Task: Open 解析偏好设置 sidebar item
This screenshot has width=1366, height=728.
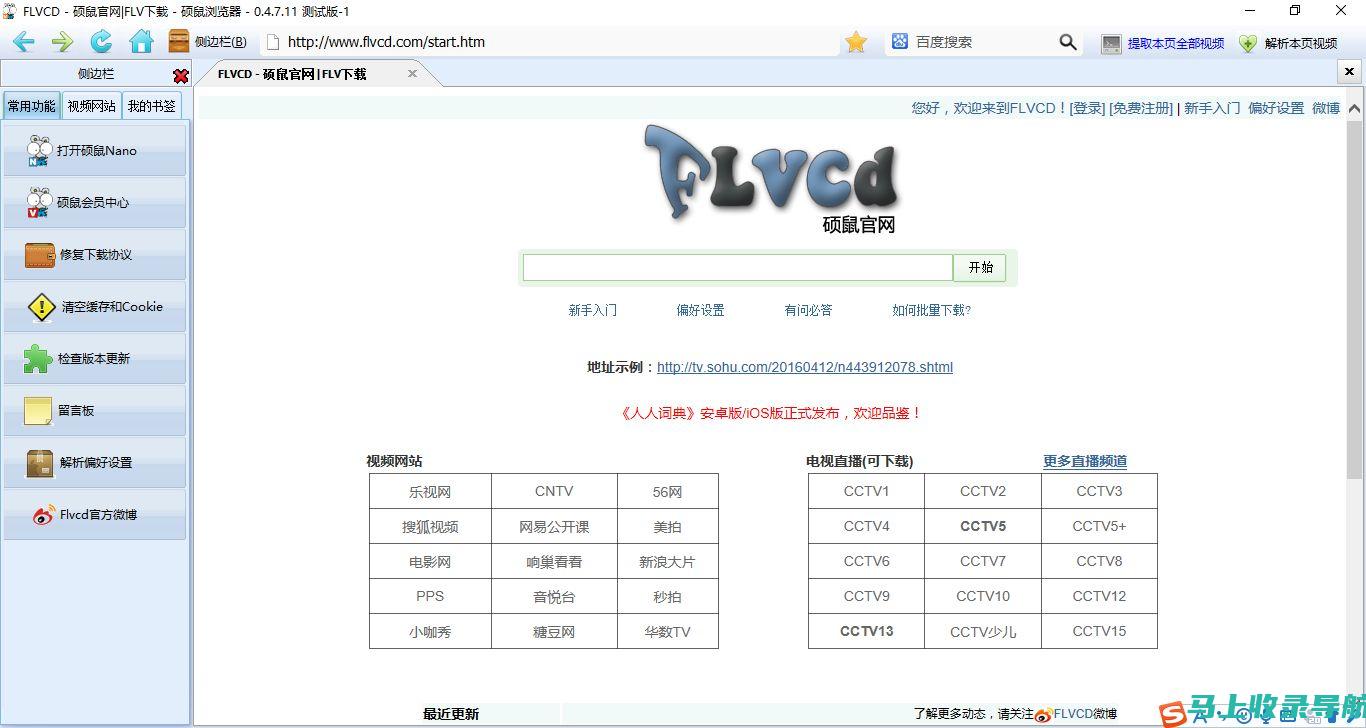Action: pos(95,462)
